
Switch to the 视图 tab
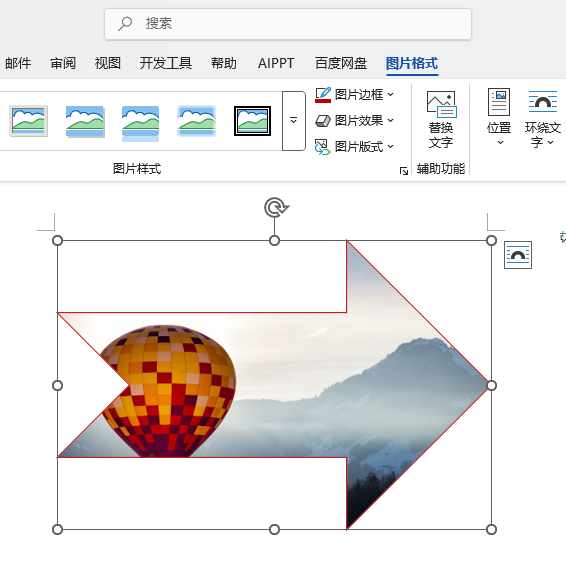coord(108,63)
